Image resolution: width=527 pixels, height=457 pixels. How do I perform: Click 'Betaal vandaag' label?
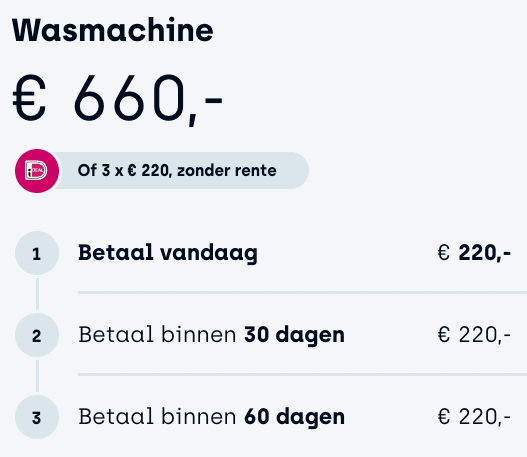(x=168, y=253)
